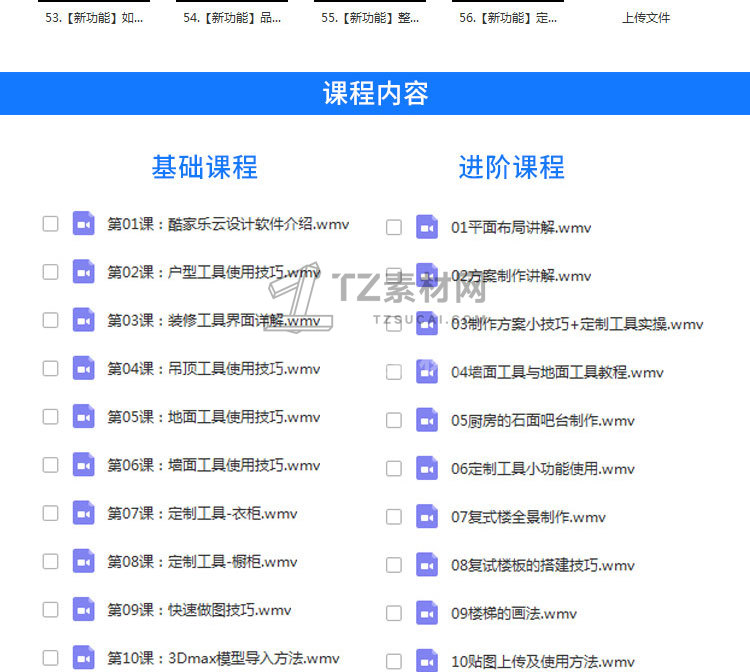The height and width of the screenshot is (672, 750).
Task: Tick the checkbox for 第05课 地面工具使用技巧
Action: pyautogui.click(x=50, y=417)
